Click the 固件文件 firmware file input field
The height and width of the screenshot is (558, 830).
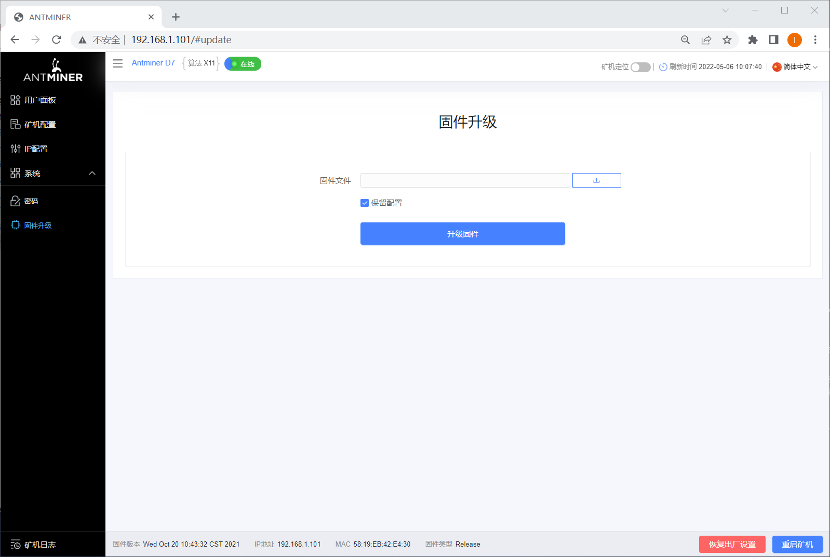pyautogui.click(x=465, y=181)
